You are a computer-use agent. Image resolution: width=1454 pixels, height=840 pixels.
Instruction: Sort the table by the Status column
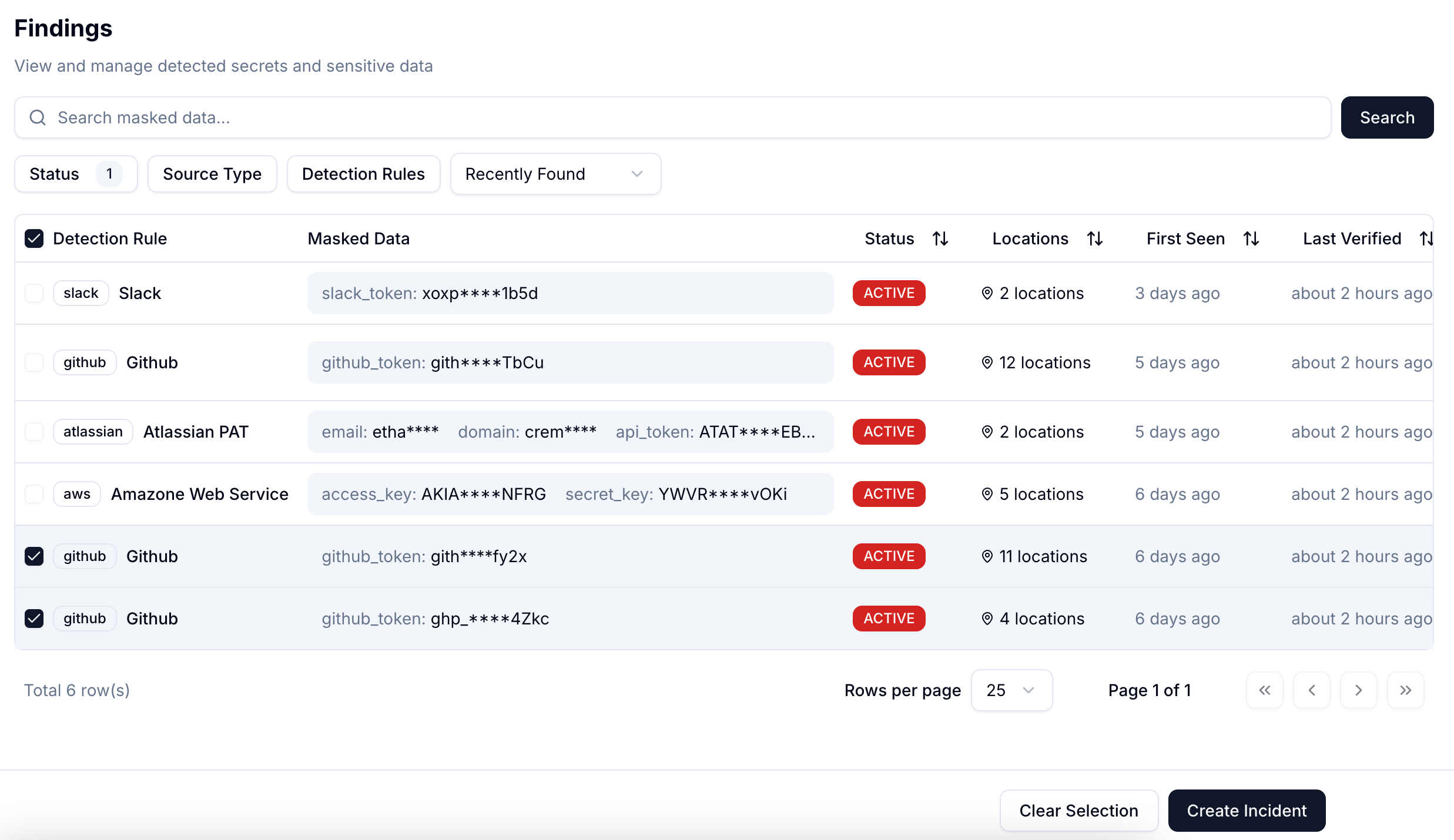(940, 238)
